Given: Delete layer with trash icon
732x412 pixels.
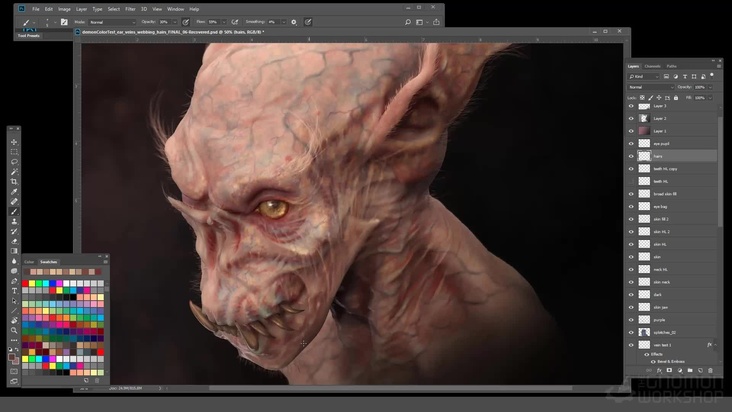Looking at the screenshot, I should (711, 370).
